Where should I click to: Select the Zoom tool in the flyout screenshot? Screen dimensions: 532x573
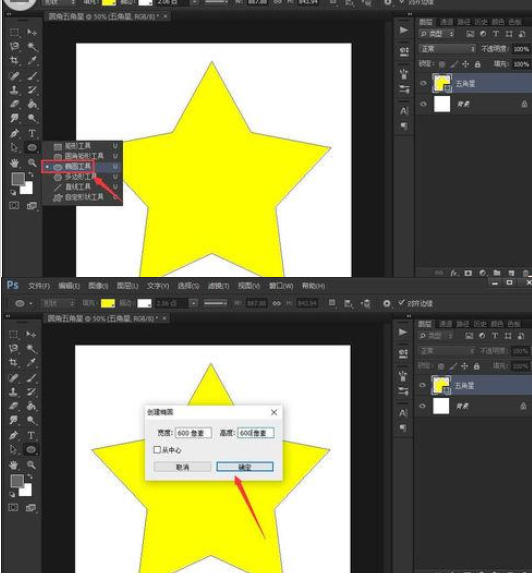click(x=32, y=163)
